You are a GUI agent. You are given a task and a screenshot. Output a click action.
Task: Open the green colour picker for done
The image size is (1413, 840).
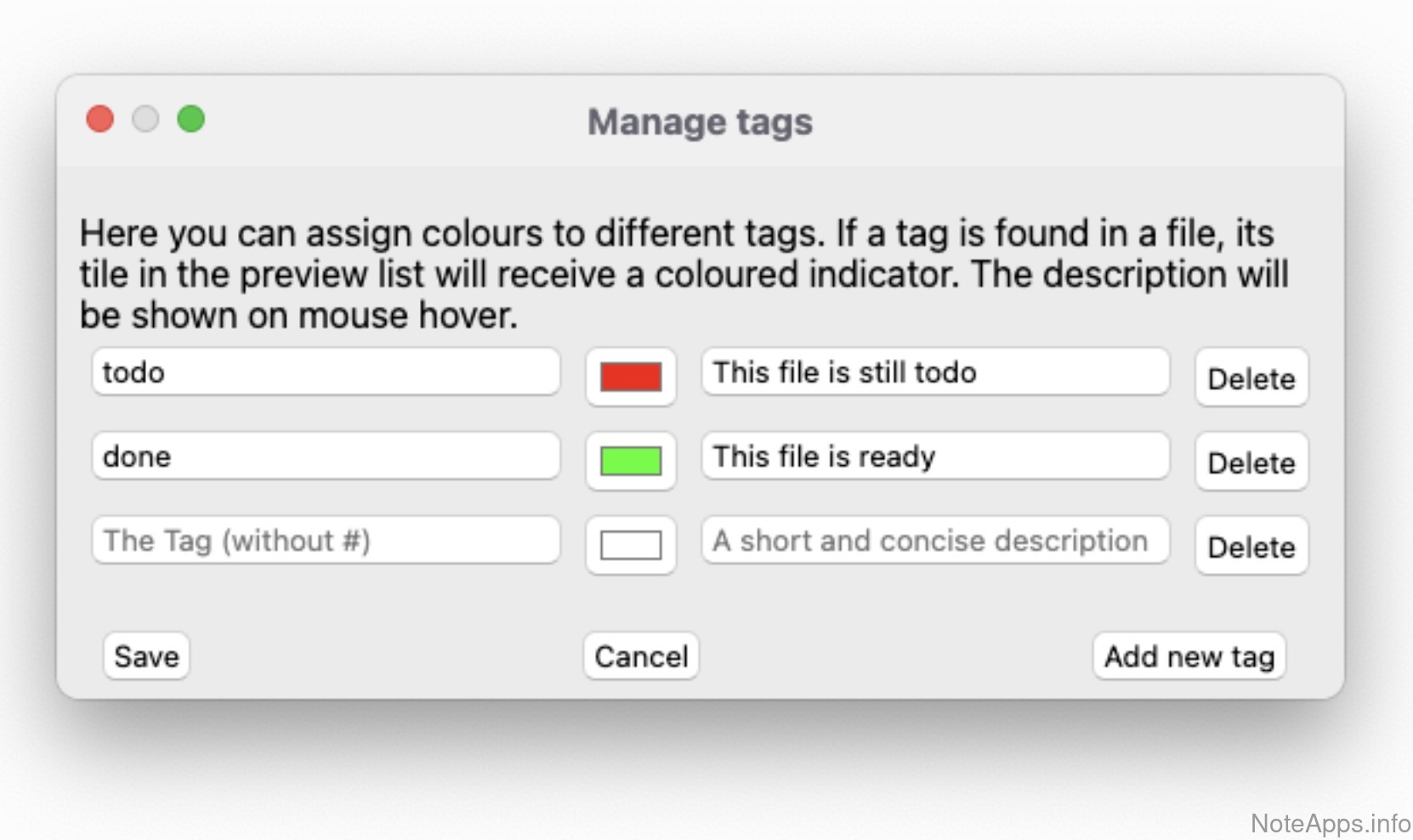tap(630, 461)
